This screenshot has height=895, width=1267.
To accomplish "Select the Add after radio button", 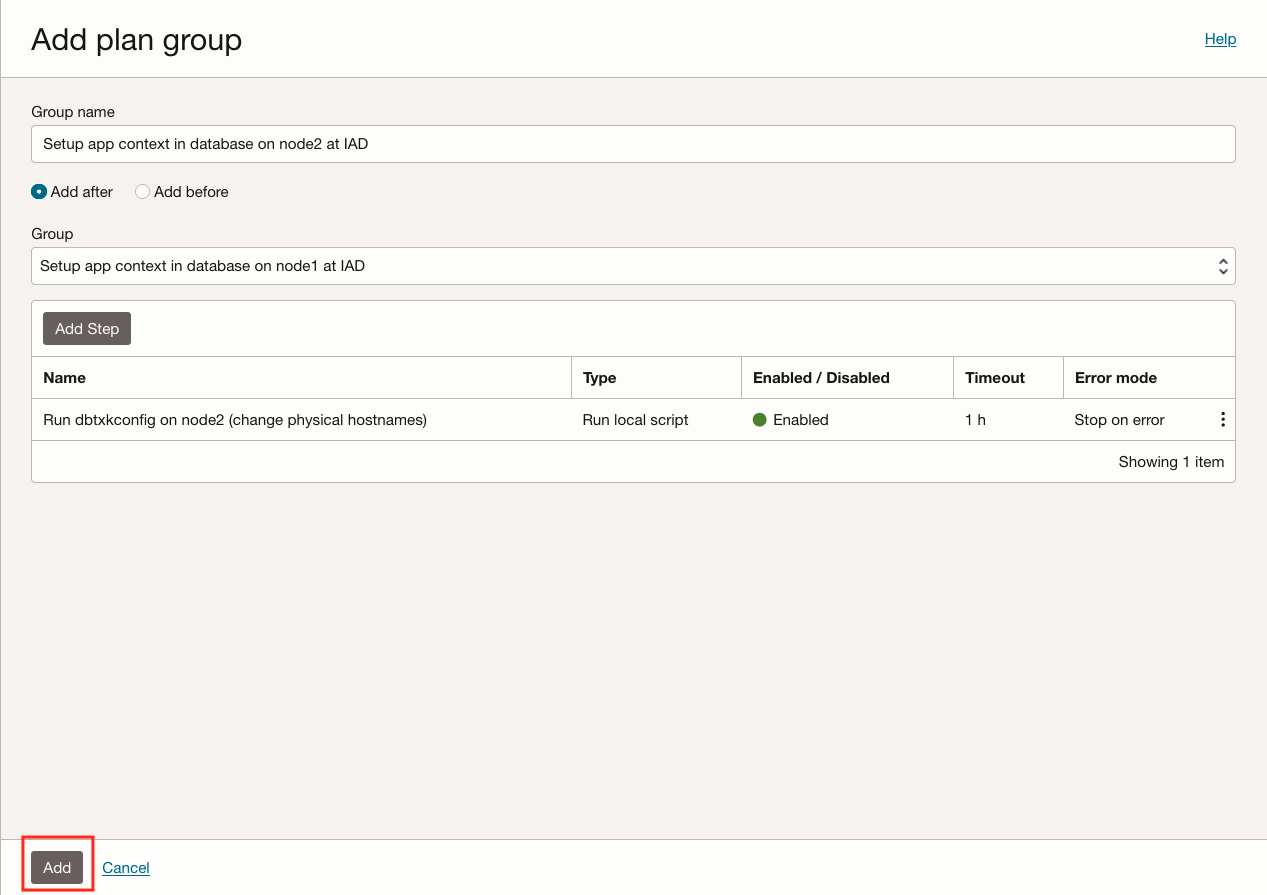I will pyautogui.click(x=40, y=192).
